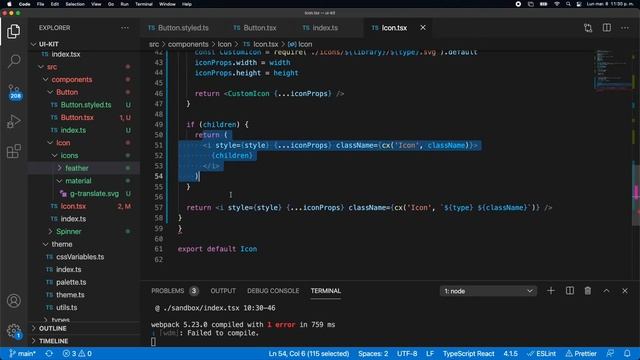640x360 pixels.
Task: Open the Apple menu
Action: pyautogui.click(x=9, y=4)
